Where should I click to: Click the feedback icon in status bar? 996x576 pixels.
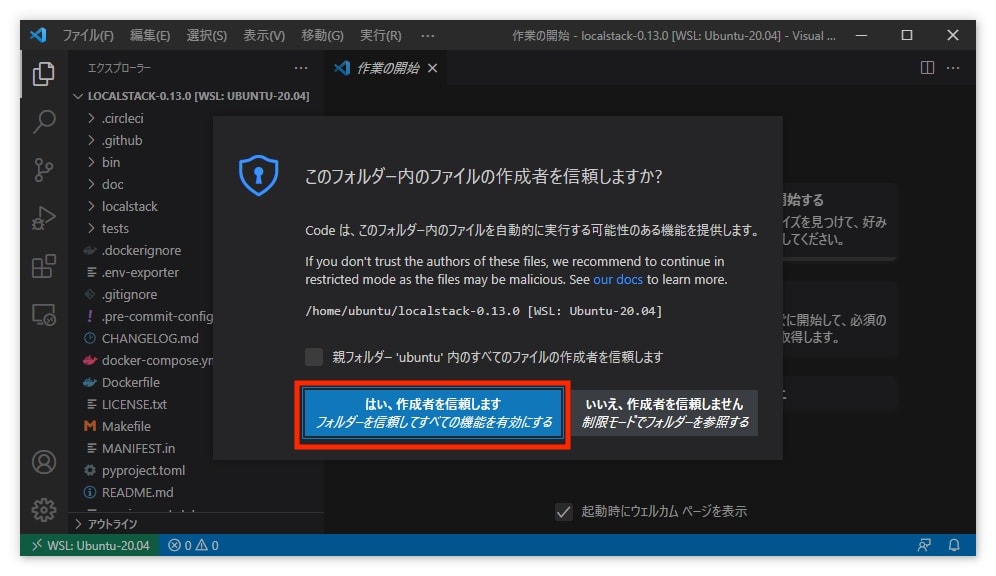924,545
